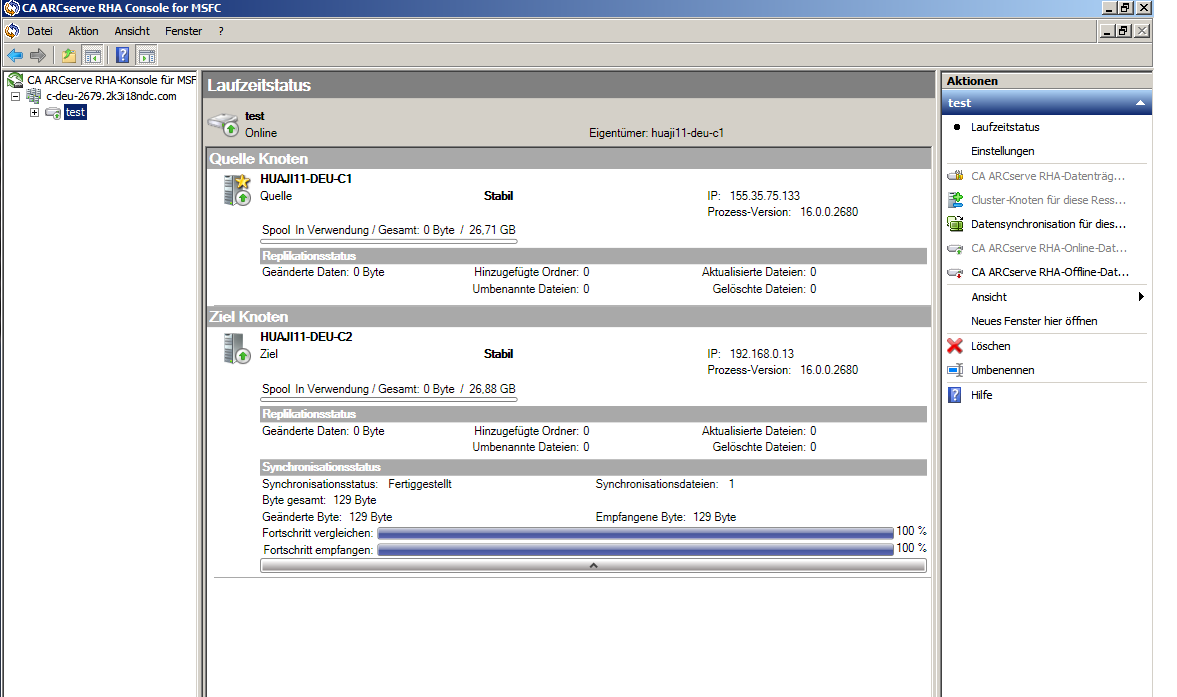Open the Datei menu
This screenshot has height=697, width=1177.
pyautogui.click(x=39, y=31)
